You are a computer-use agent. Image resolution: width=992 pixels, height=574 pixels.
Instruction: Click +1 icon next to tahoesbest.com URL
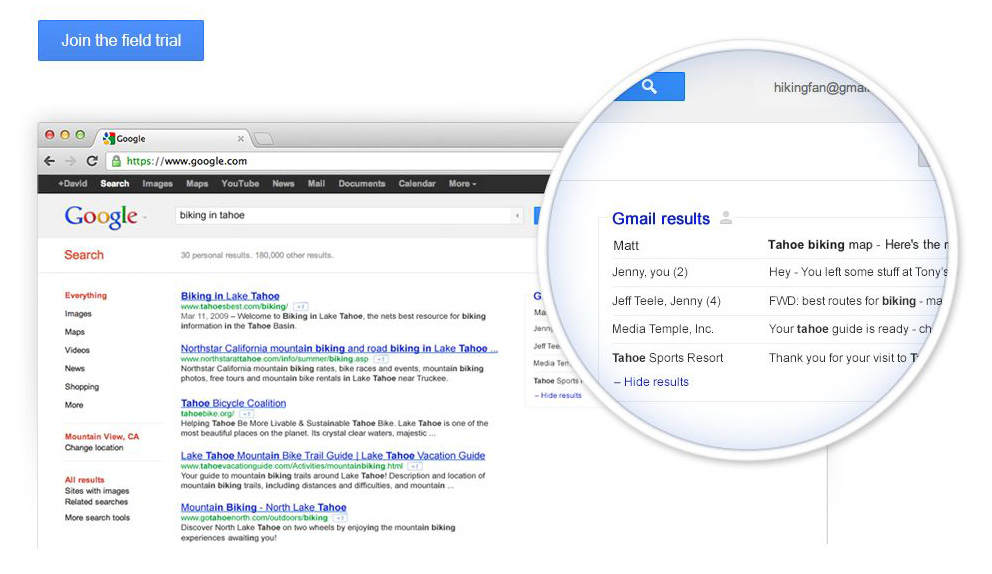(301, 306)
